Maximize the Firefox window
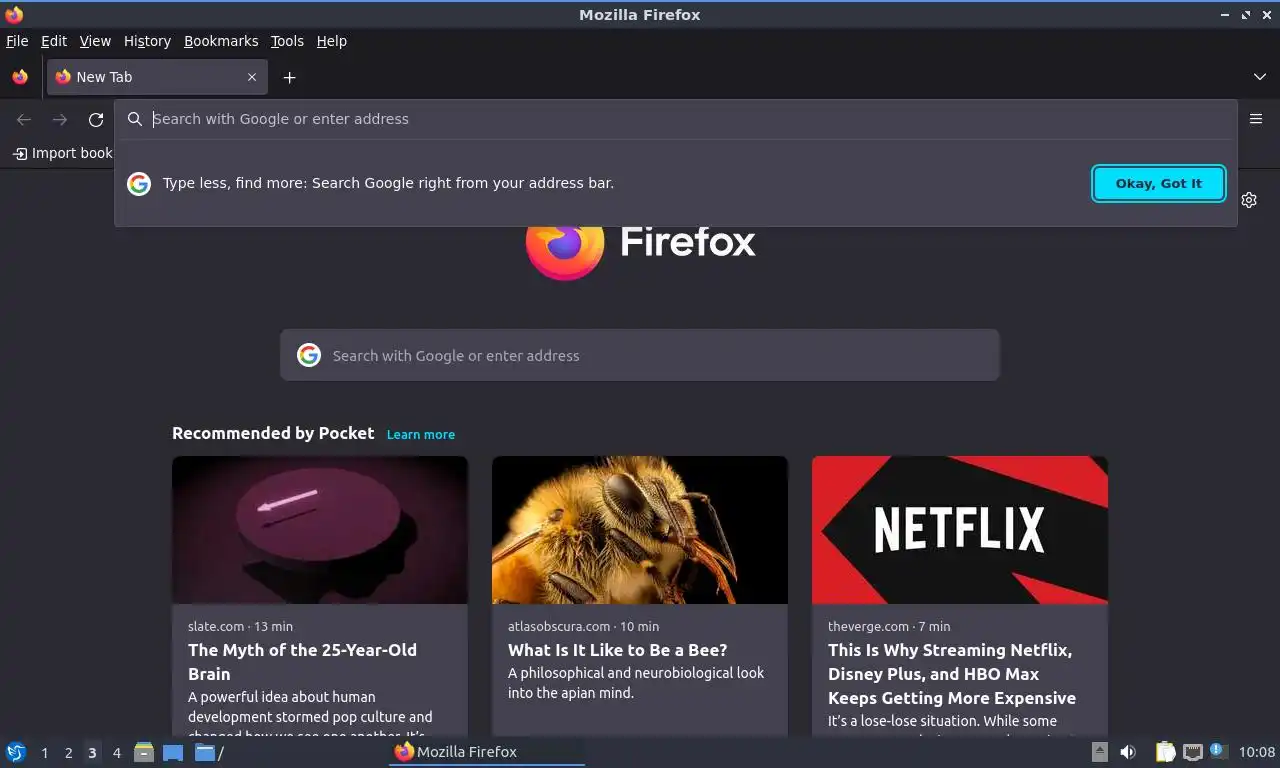The image size is (1280, 768). coord(1246,15)
